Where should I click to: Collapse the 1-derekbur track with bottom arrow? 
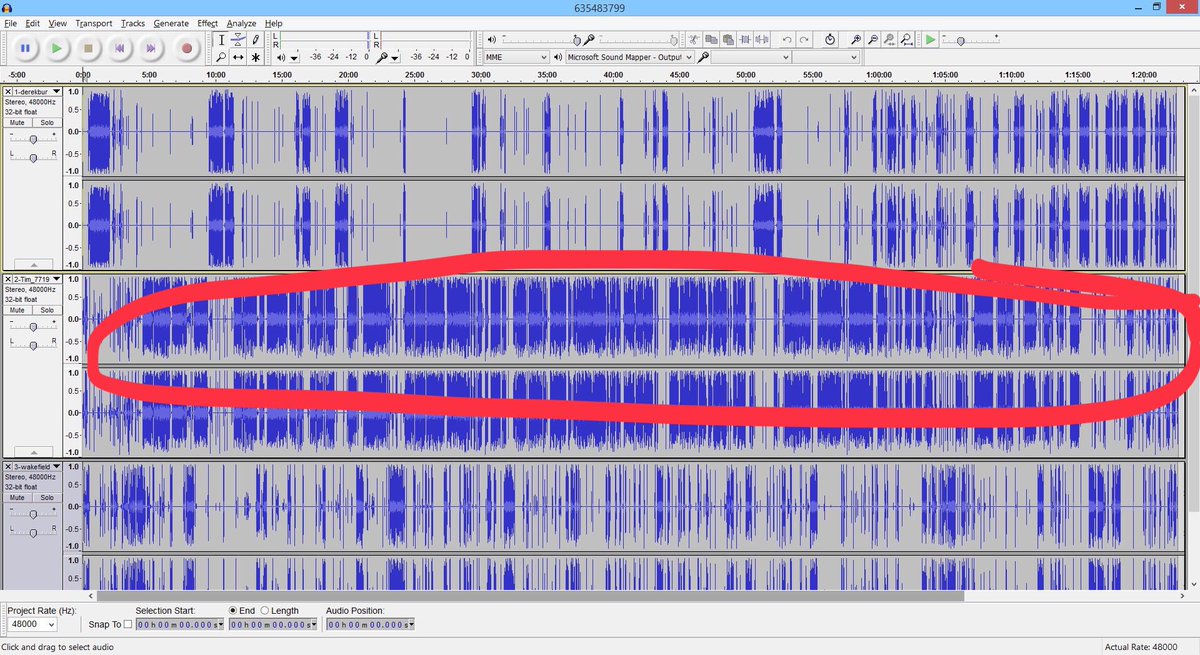point(33,264)
